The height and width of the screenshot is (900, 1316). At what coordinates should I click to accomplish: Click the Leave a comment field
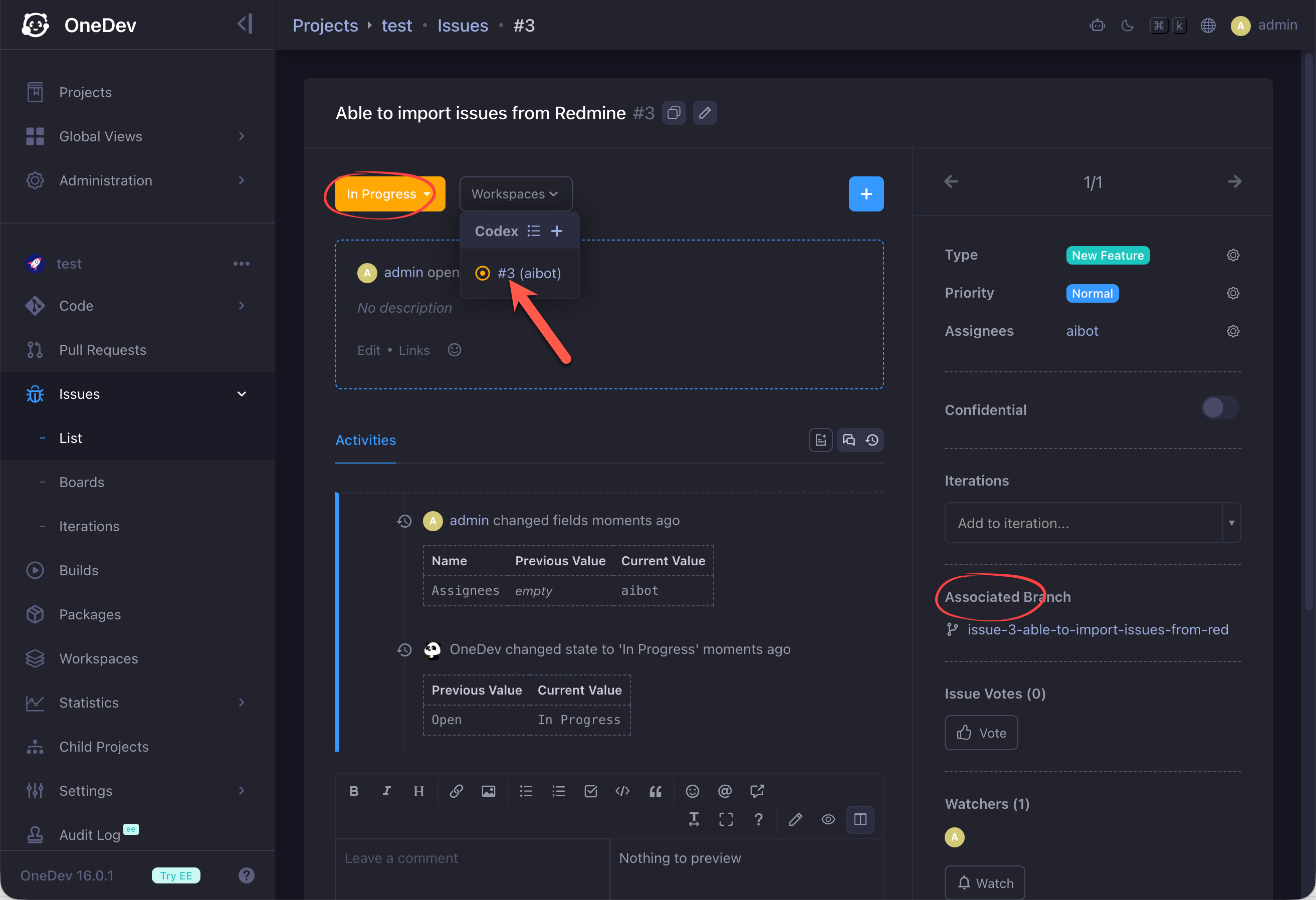472,869
